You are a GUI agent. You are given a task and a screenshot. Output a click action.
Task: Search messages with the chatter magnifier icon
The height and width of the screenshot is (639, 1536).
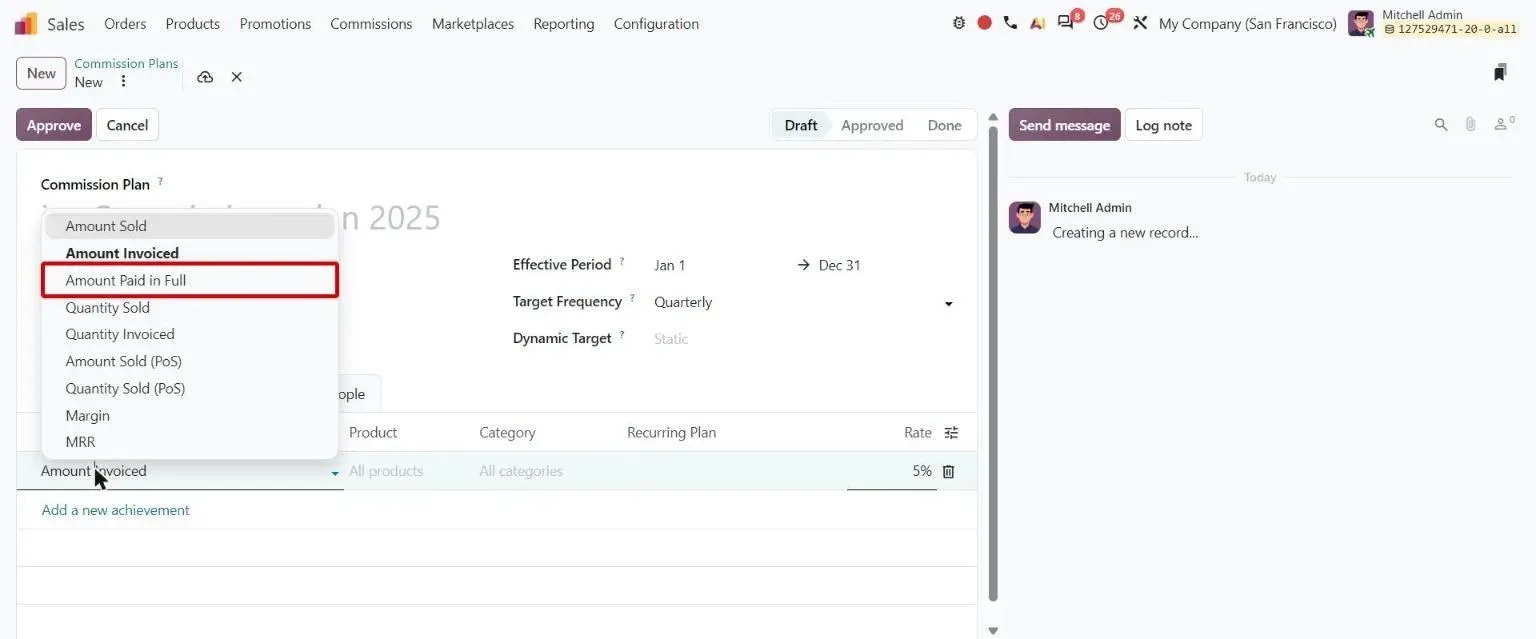(x=1441, y=125)
